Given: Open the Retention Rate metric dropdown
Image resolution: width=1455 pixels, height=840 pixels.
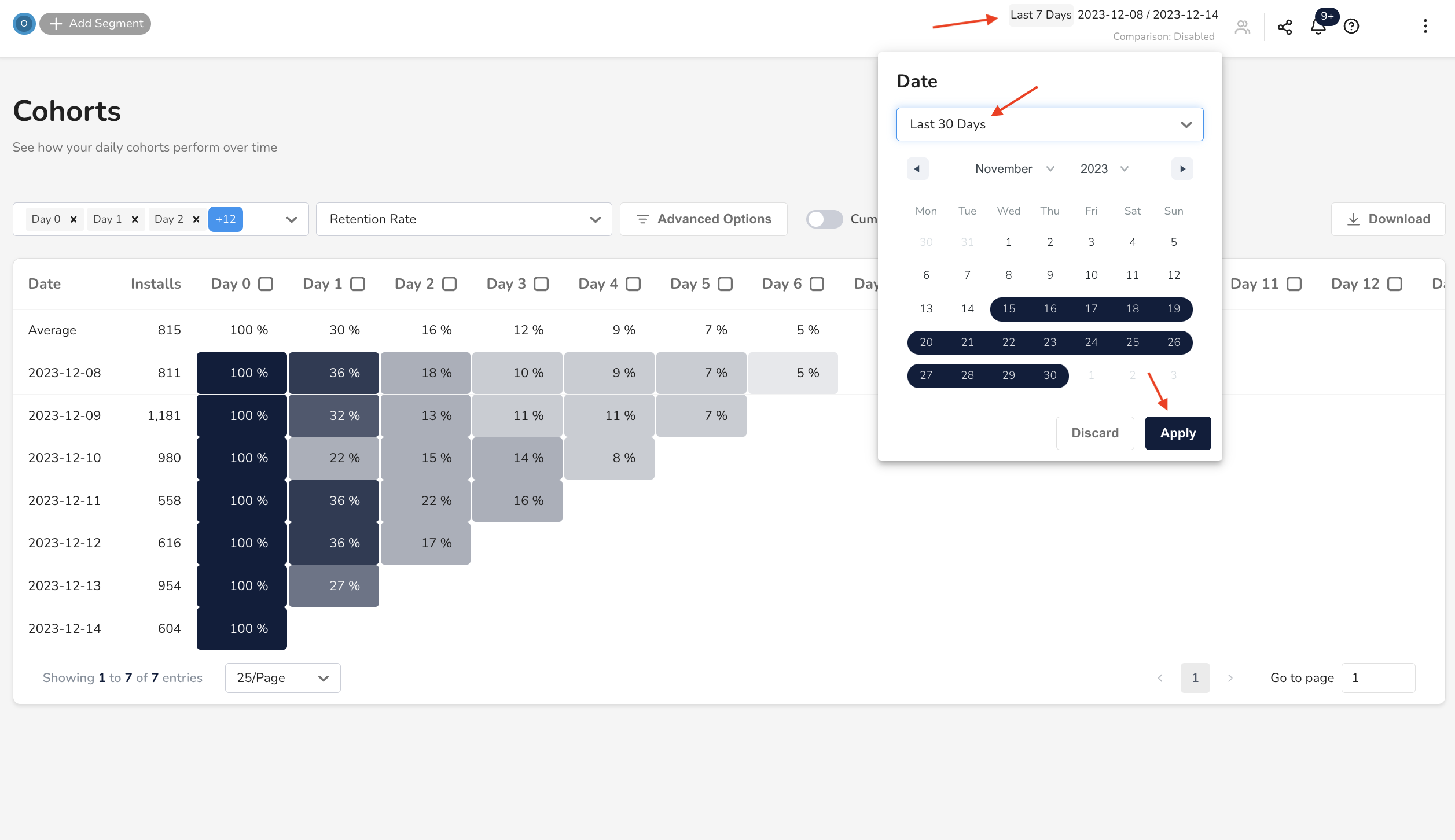Looking at the screenshot, I should [x=463, y=219].
